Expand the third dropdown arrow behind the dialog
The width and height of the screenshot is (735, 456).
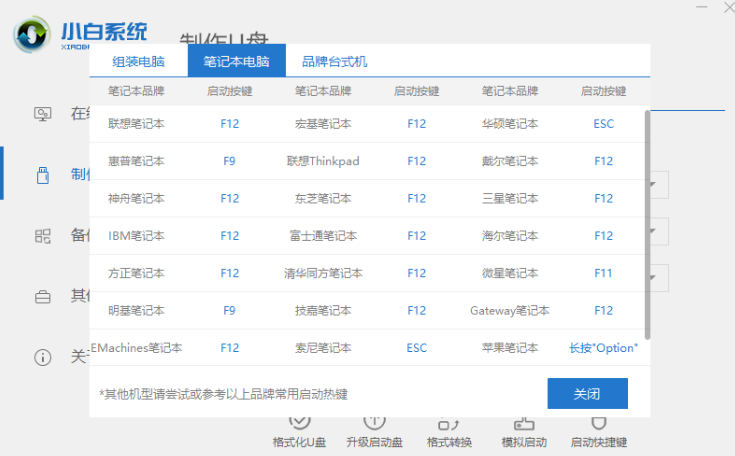[652, 277]
